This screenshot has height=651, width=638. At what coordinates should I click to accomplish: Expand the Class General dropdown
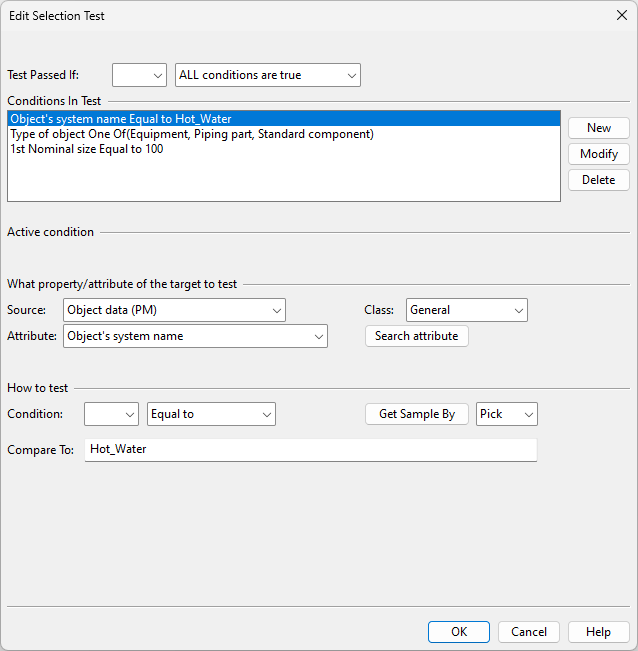pyautogui.click(x=466, y=310)
